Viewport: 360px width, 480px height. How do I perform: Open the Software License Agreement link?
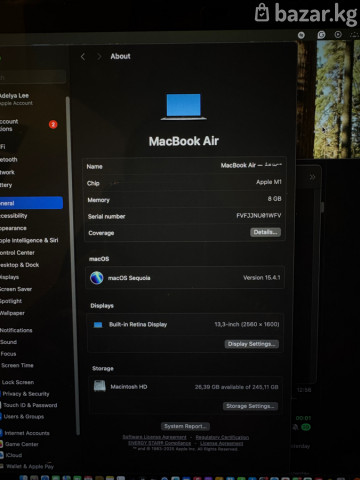(x=154, y=437)
